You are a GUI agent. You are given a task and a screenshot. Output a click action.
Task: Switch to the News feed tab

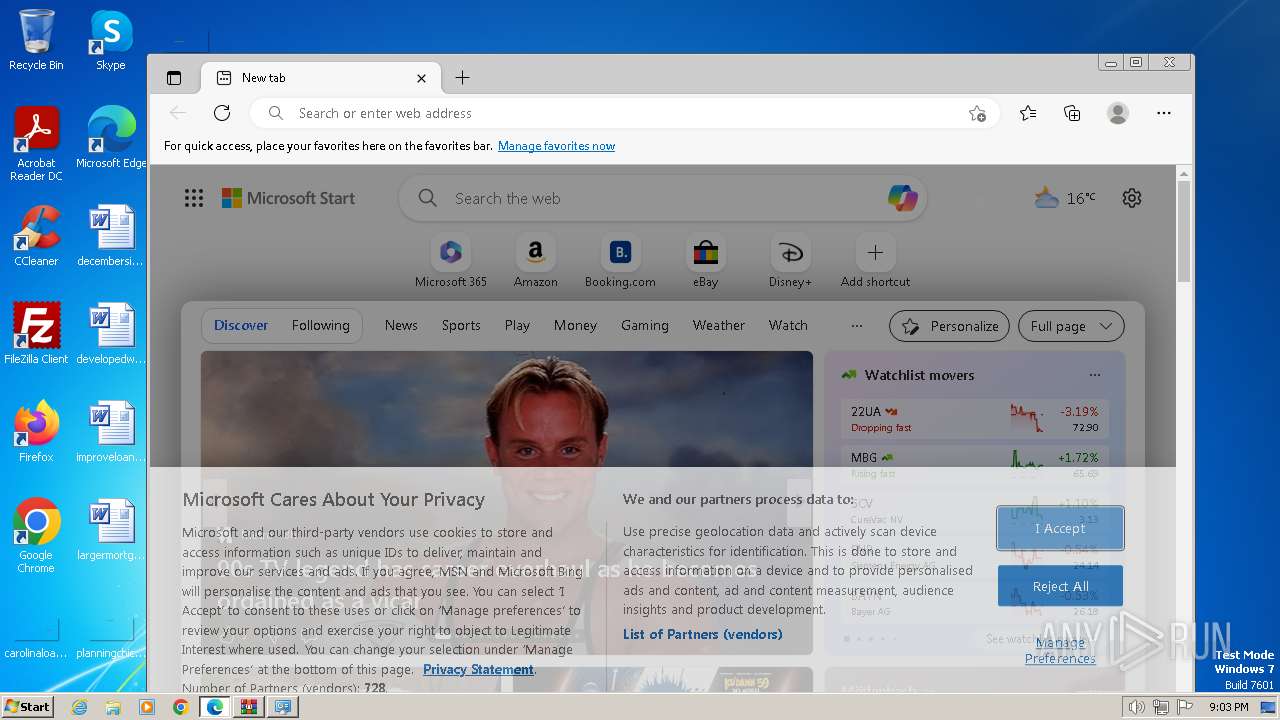click(x=401, y=325)
